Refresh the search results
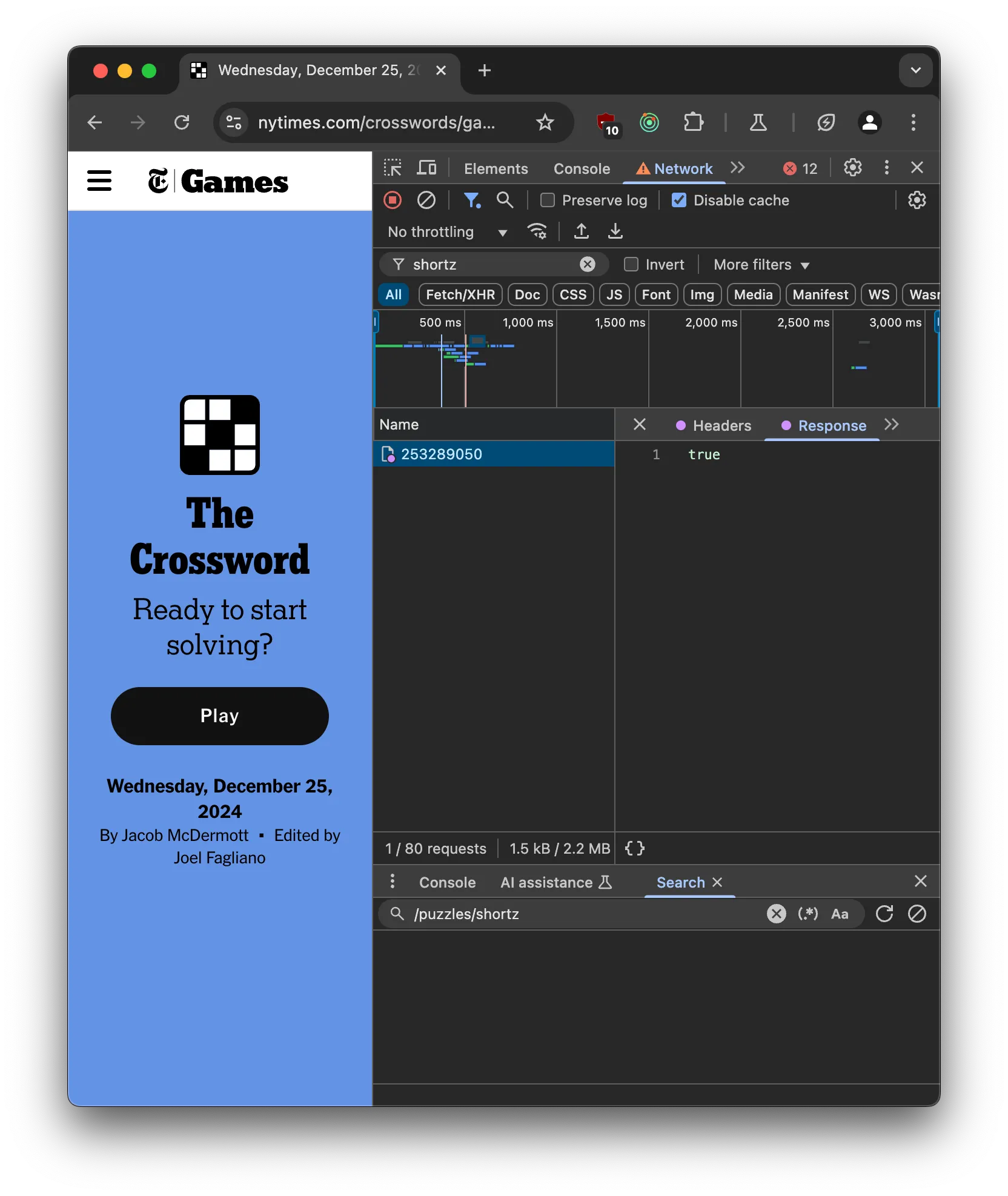 click(x=884, y=914)
